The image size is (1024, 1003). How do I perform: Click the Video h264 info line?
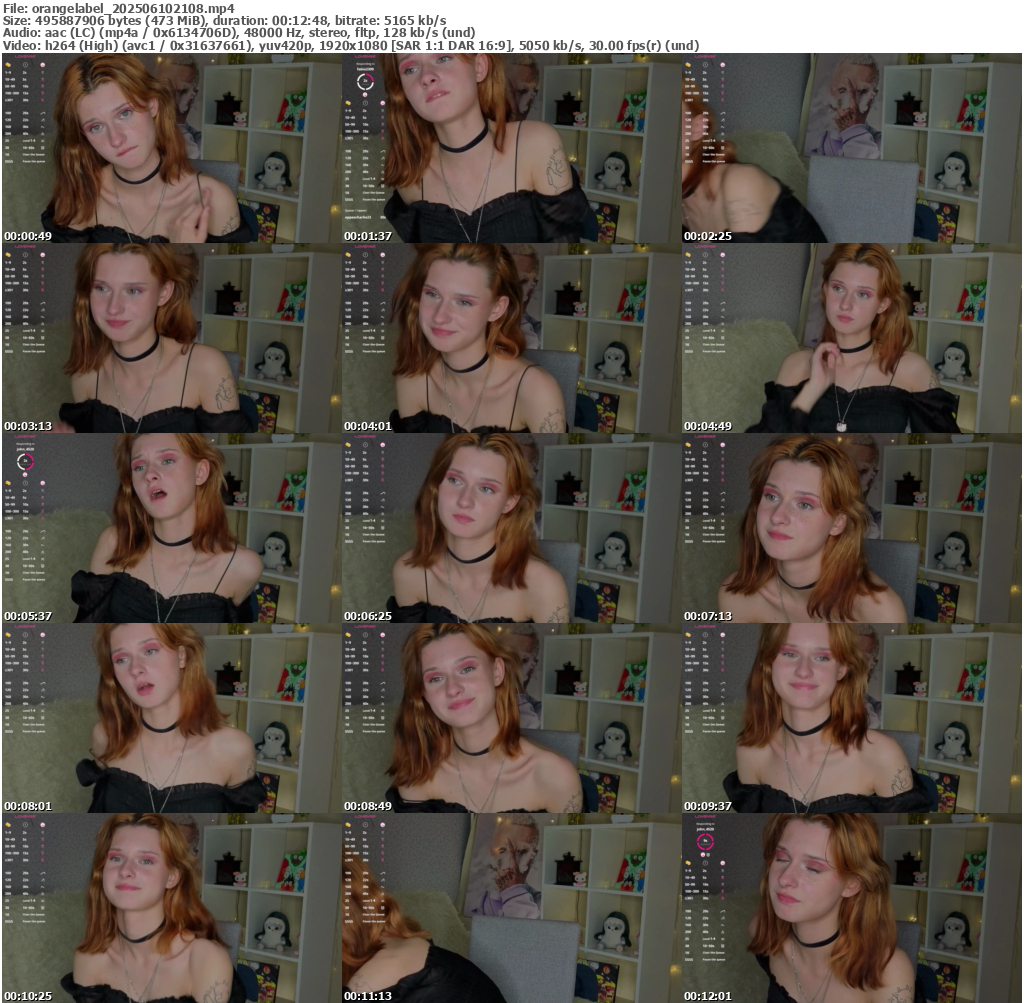pos(351,45)
